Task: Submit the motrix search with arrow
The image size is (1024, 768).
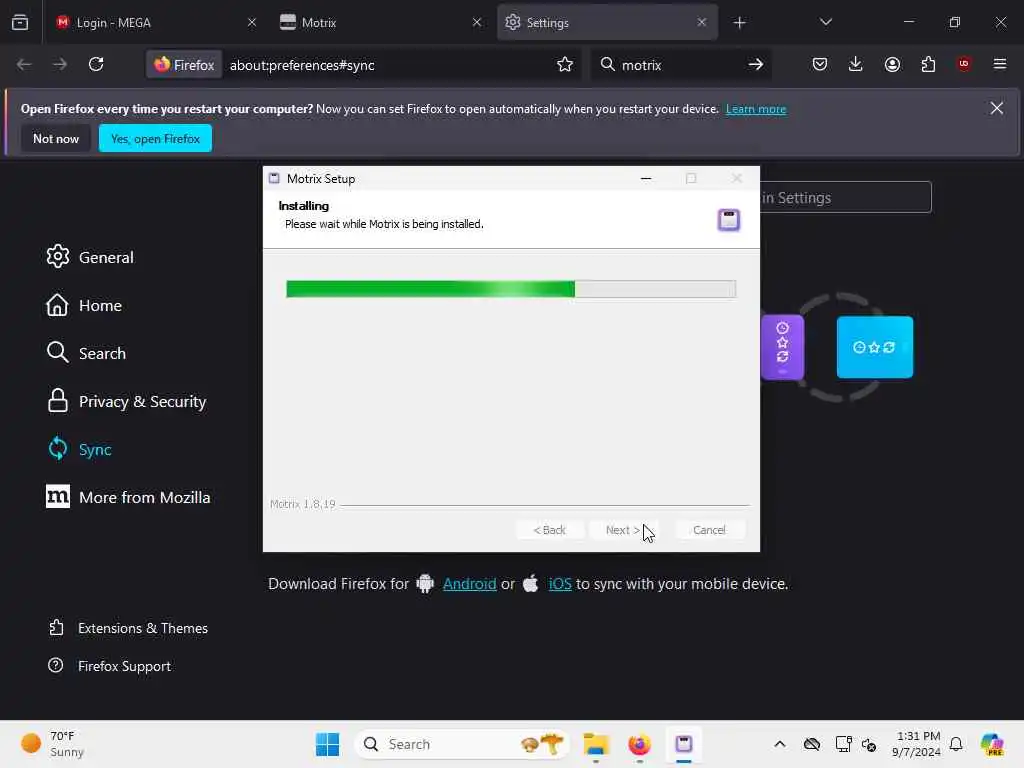Action: (756, 64)
